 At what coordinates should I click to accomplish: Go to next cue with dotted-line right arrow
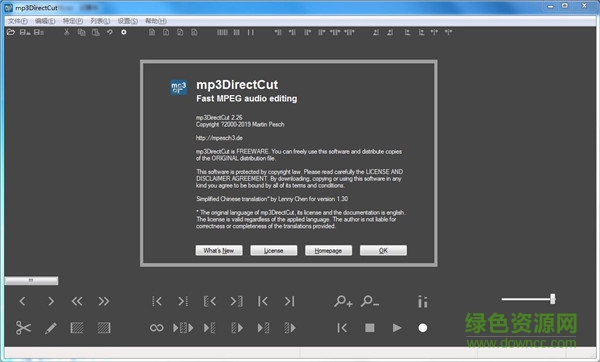[183, 302]
